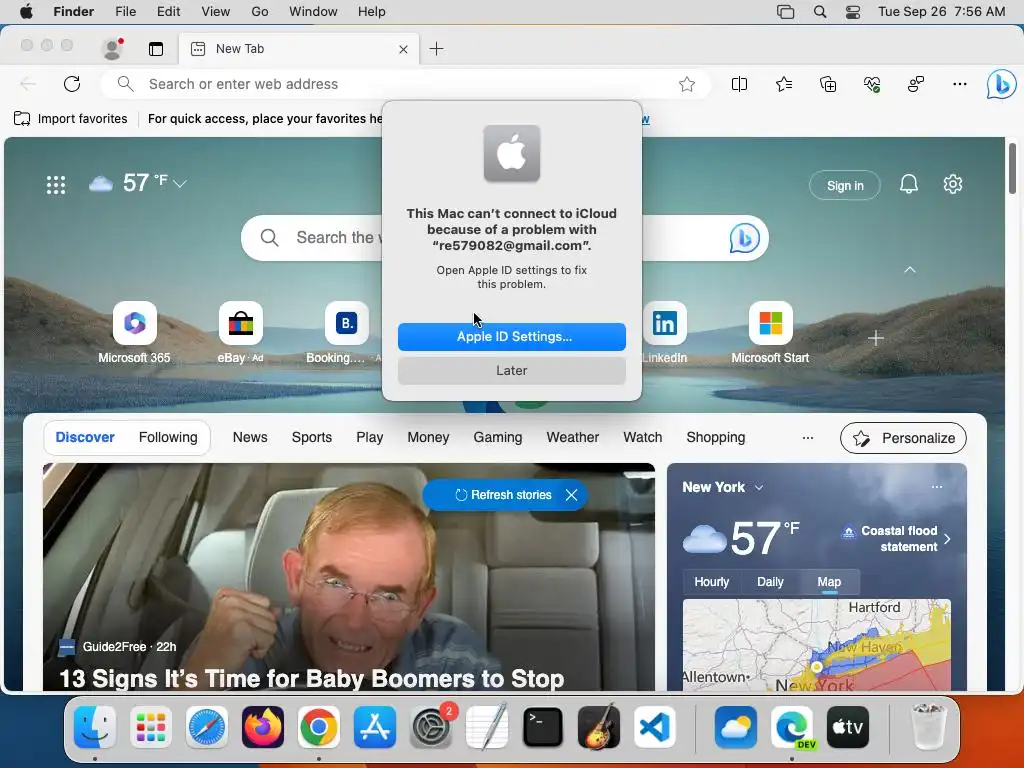Screen dimensions: 1024x768
Task: Switch to the Play tab
Action: (370, 437)
